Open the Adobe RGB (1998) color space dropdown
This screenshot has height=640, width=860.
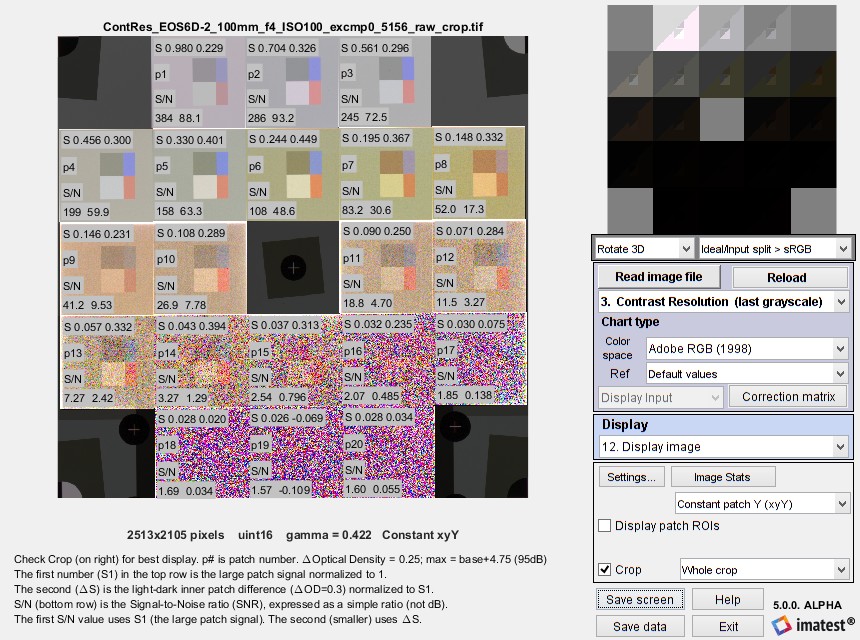click(746, 348)
